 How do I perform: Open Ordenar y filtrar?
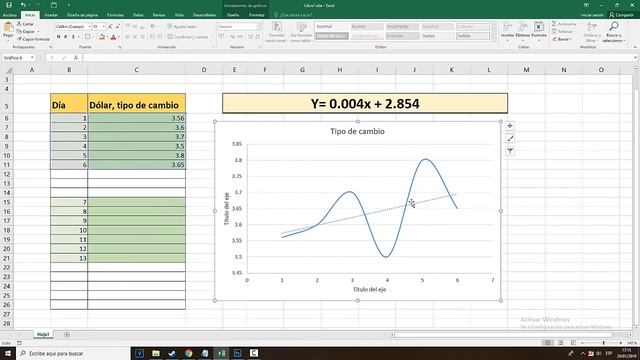pos(591,32)
